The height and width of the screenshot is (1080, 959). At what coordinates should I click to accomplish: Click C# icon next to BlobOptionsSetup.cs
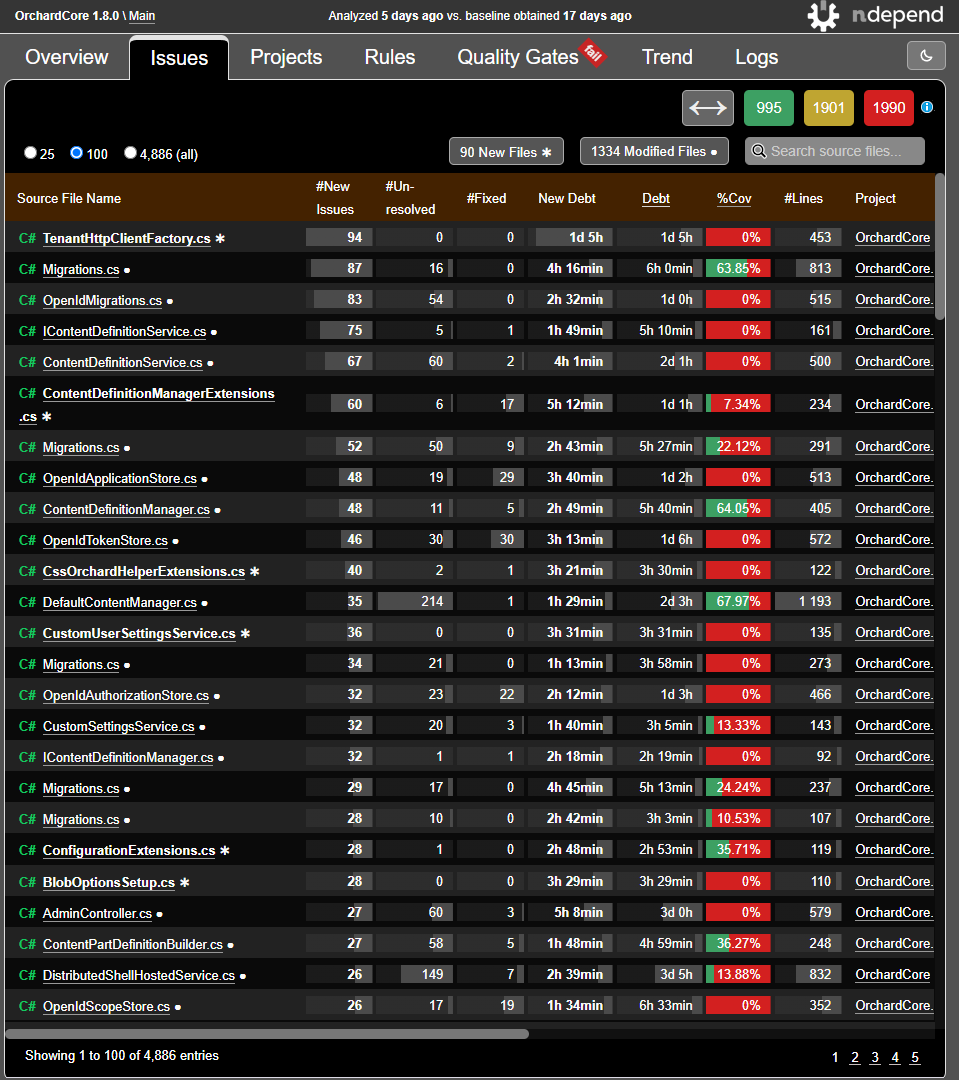(27, 882)
